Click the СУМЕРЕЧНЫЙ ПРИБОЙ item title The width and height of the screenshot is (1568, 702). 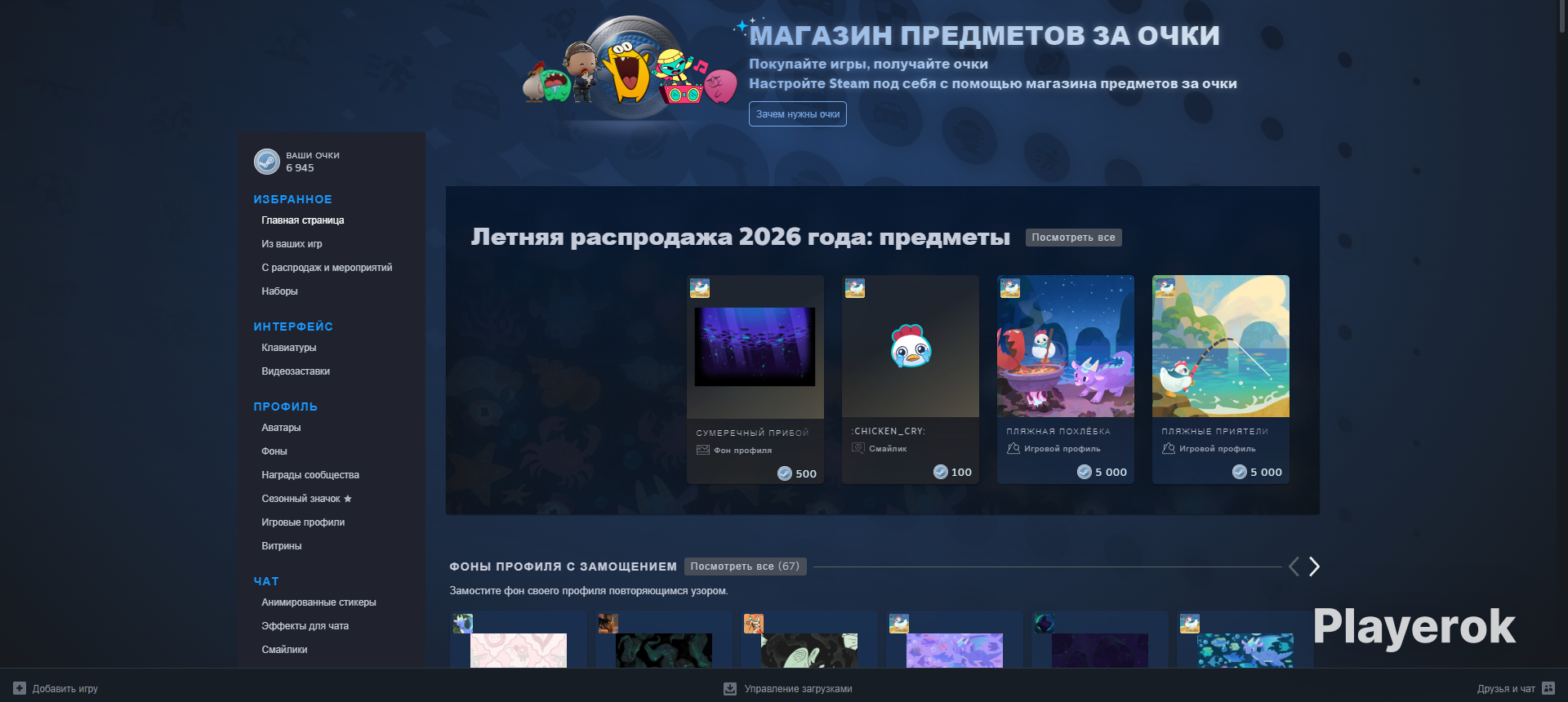[752, 433]
